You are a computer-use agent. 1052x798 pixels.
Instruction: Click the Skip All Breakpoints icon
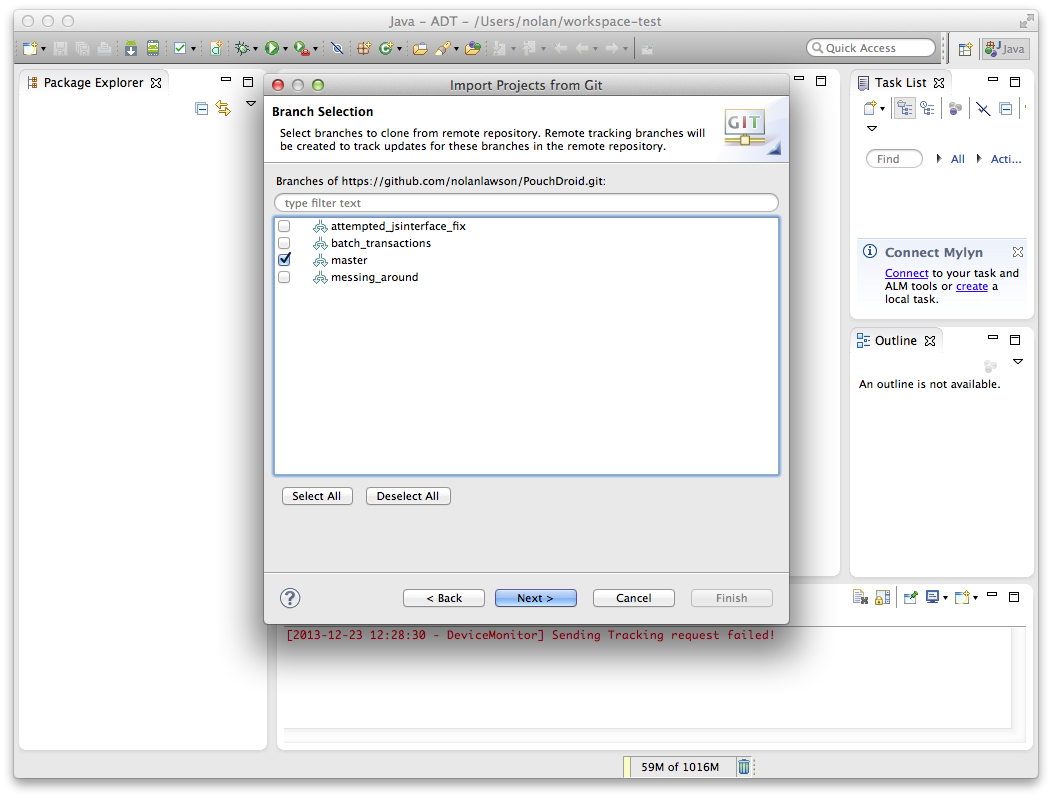[x=337, y=48]
